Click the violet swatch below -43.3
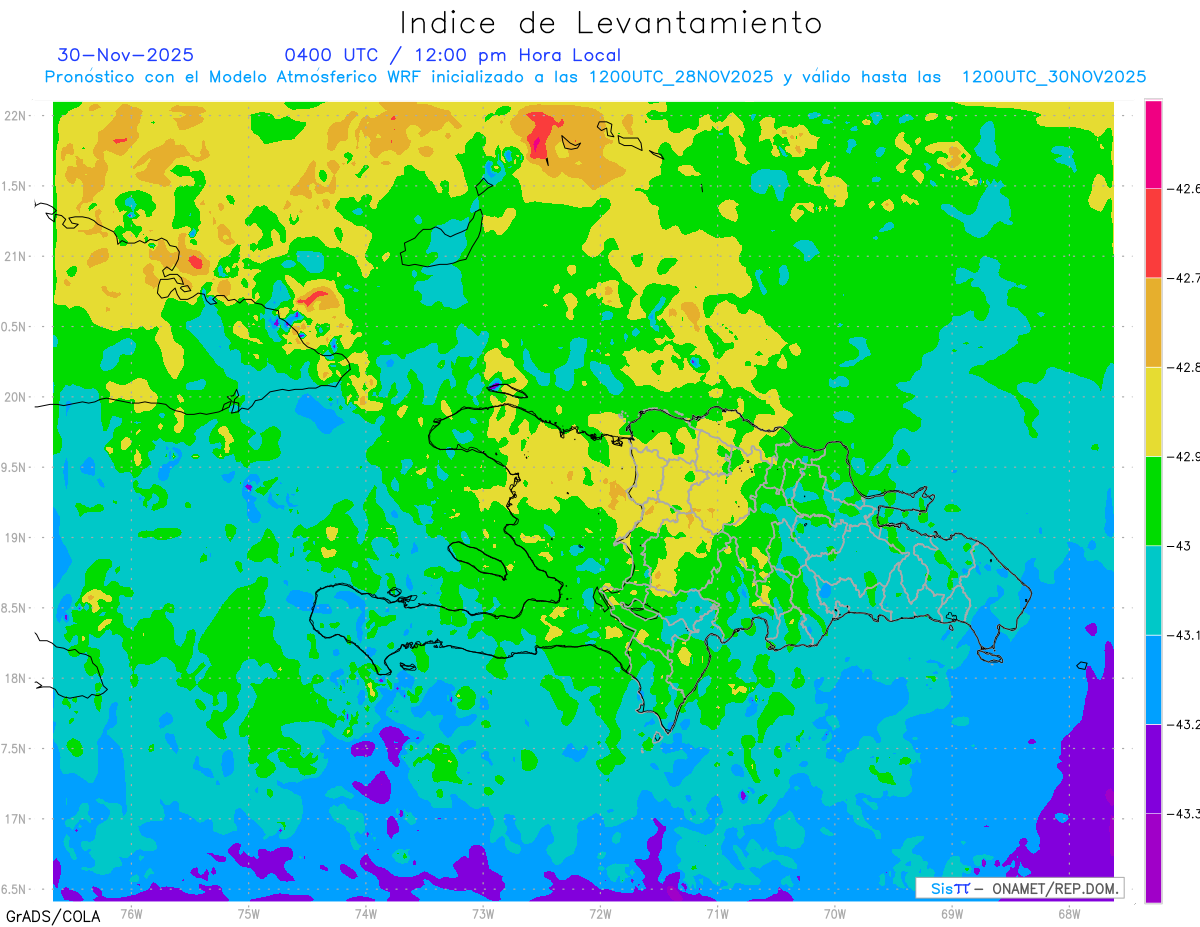 [1153, 857]
